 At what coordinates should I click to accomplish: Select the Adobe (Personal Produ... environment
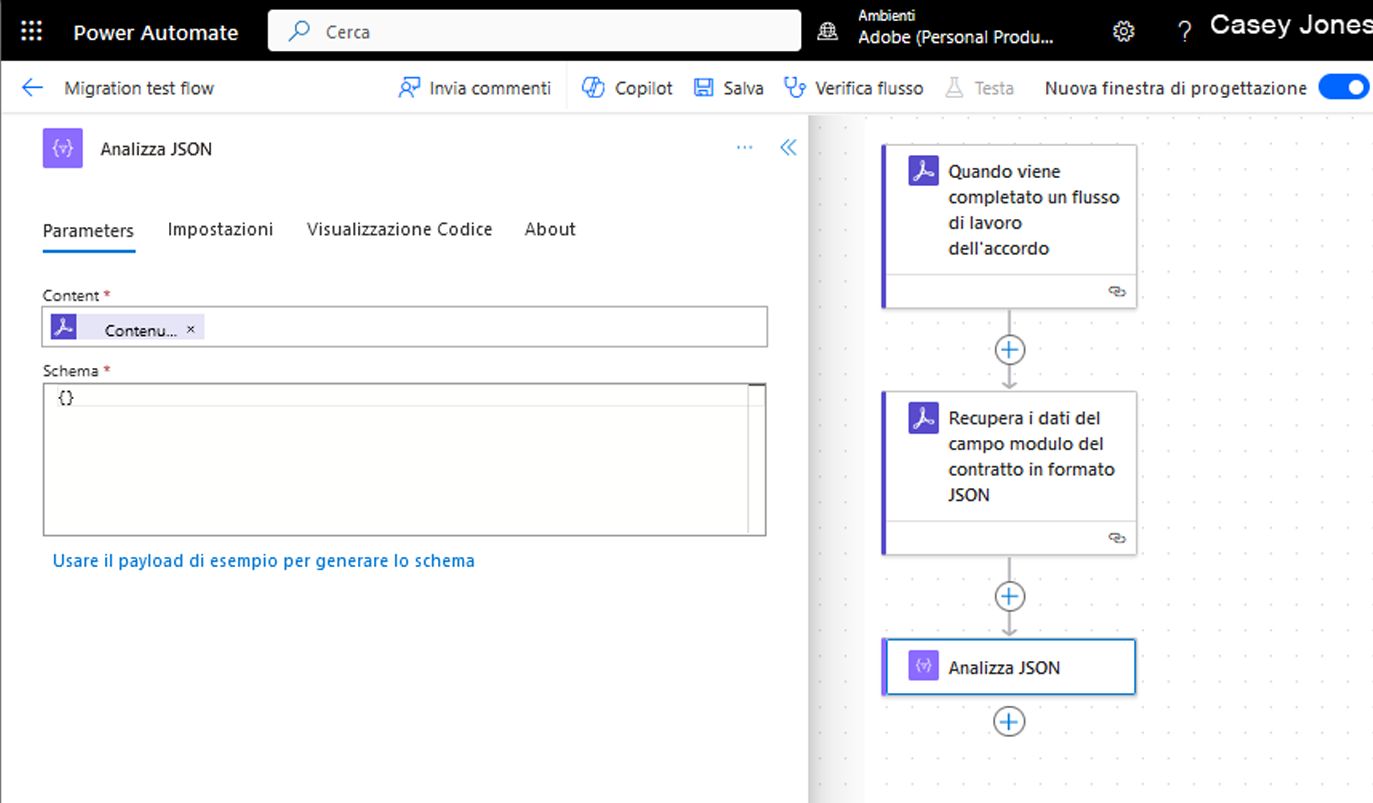click(x=955, y=38)
